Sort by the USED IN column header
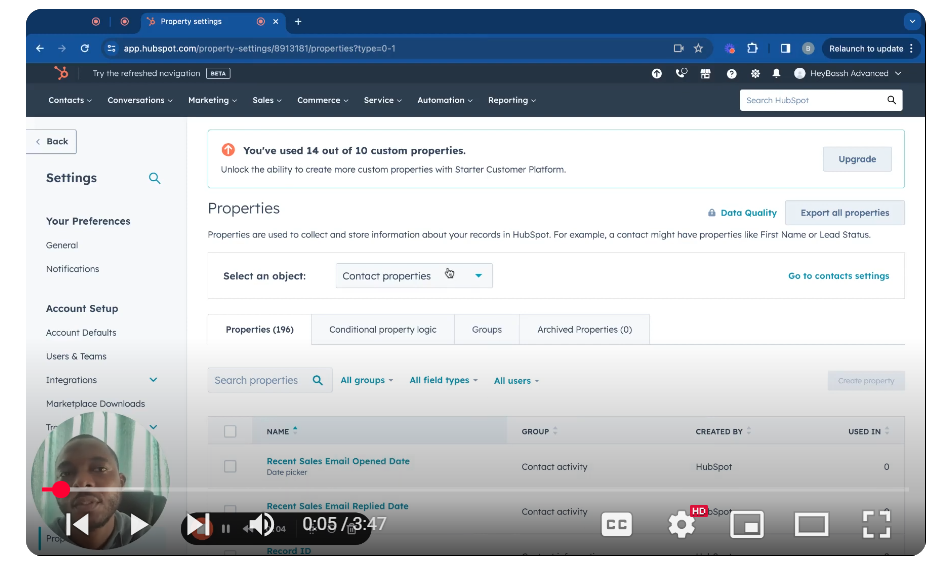 point(869,432)
